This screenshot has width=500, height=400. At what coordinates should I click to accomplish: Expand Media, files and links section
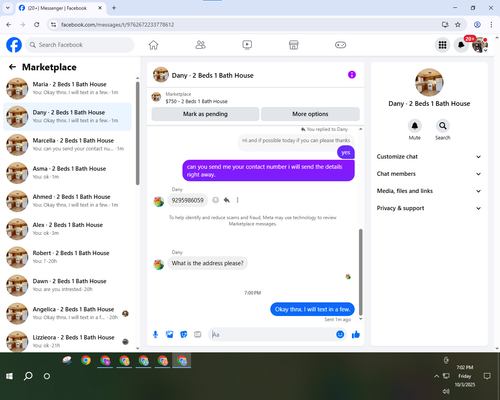tap(429, 191)
